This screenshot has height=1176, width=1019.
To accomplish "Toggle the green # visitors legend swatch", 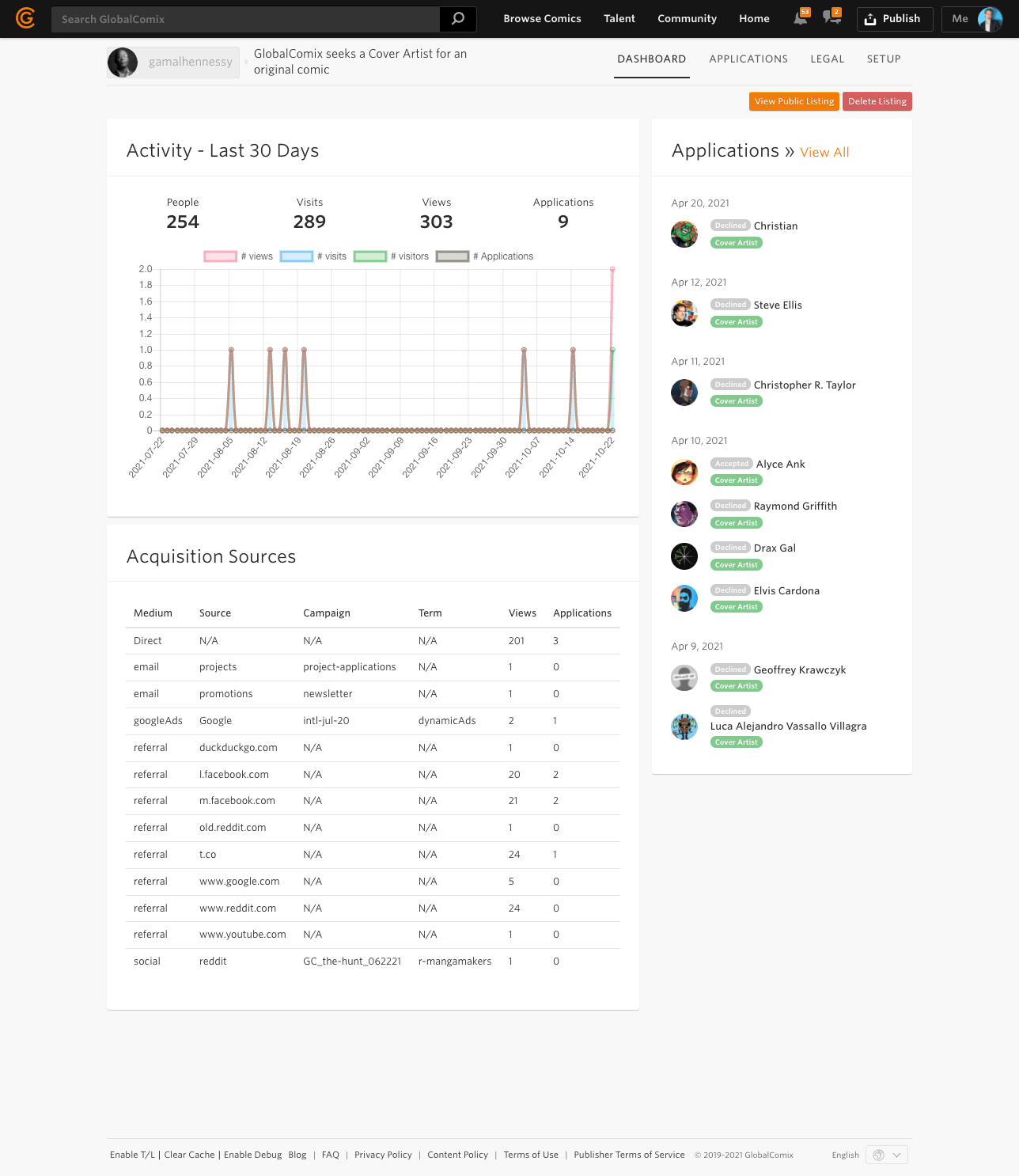I will tap(370, 256).
